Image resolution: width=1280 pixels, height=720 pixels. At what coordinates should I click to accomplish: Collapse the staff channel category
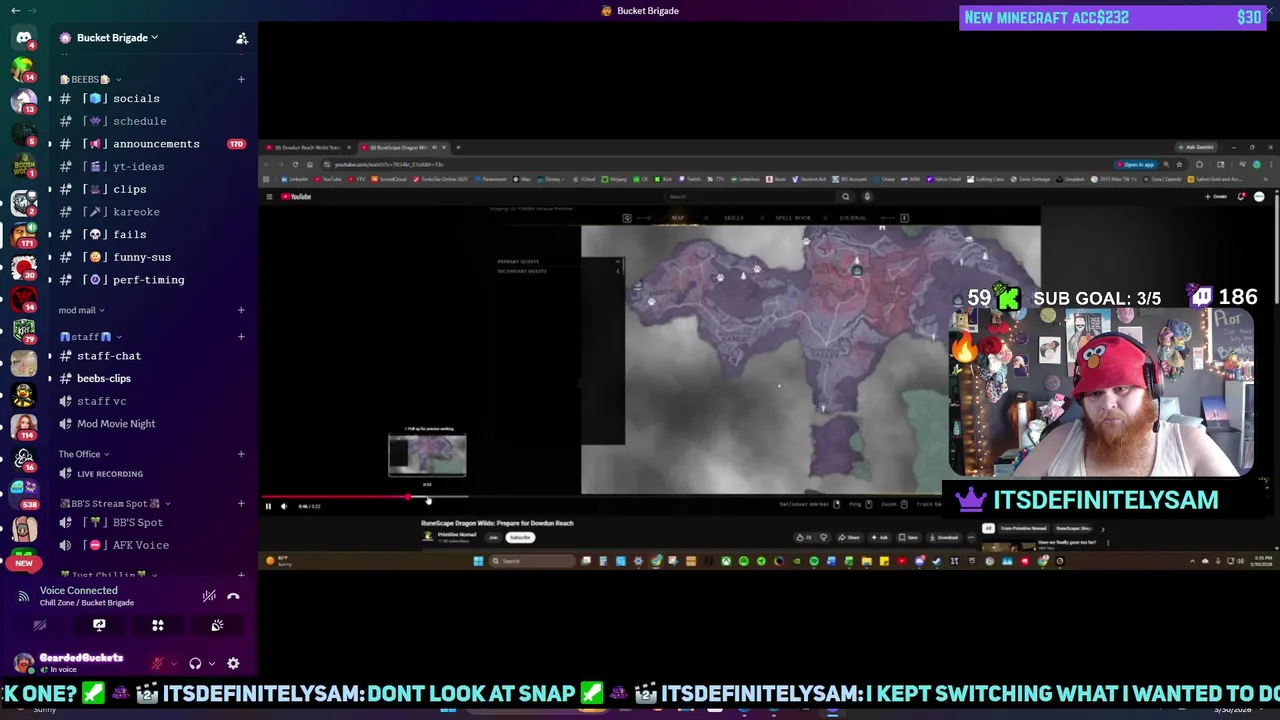pyautogui.click(x=91, y=337)
